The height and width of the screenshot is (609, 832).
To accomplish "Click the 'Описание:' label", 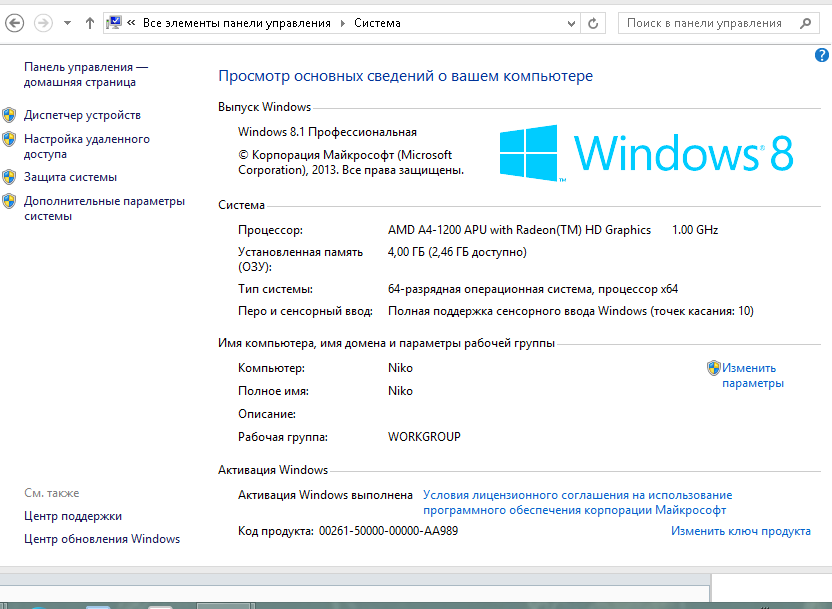I will point(267,414).
